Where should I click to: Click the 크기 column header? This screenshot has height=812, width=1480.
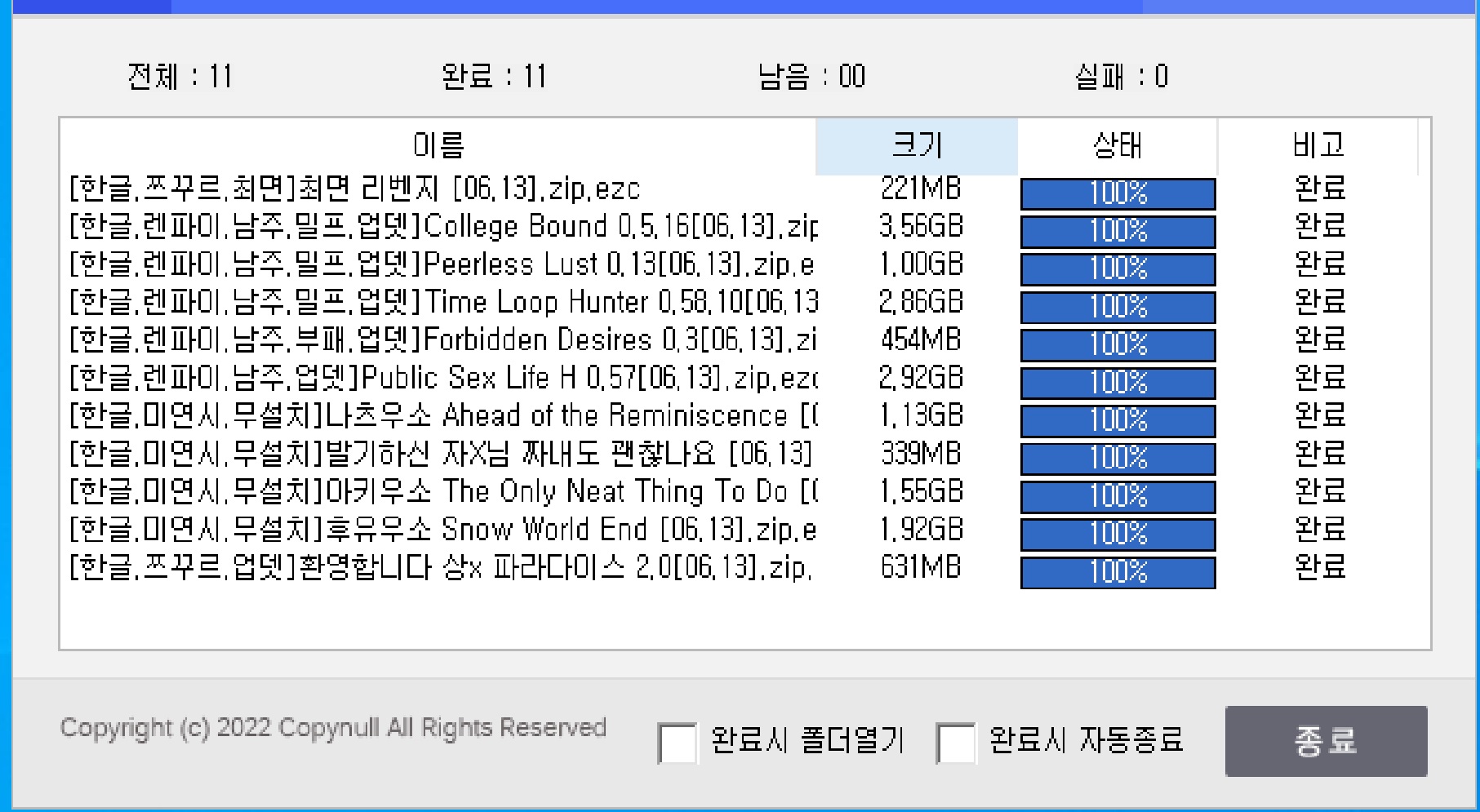point(916,146)
